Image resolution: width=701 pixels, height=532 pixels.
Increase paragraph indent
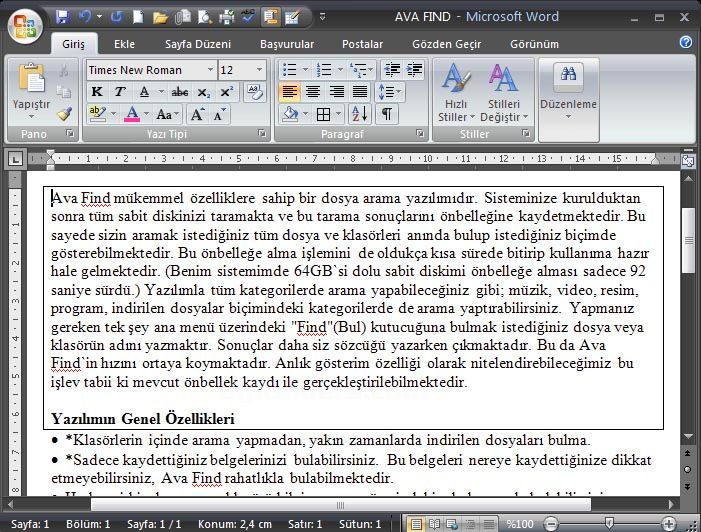[415, 70]
